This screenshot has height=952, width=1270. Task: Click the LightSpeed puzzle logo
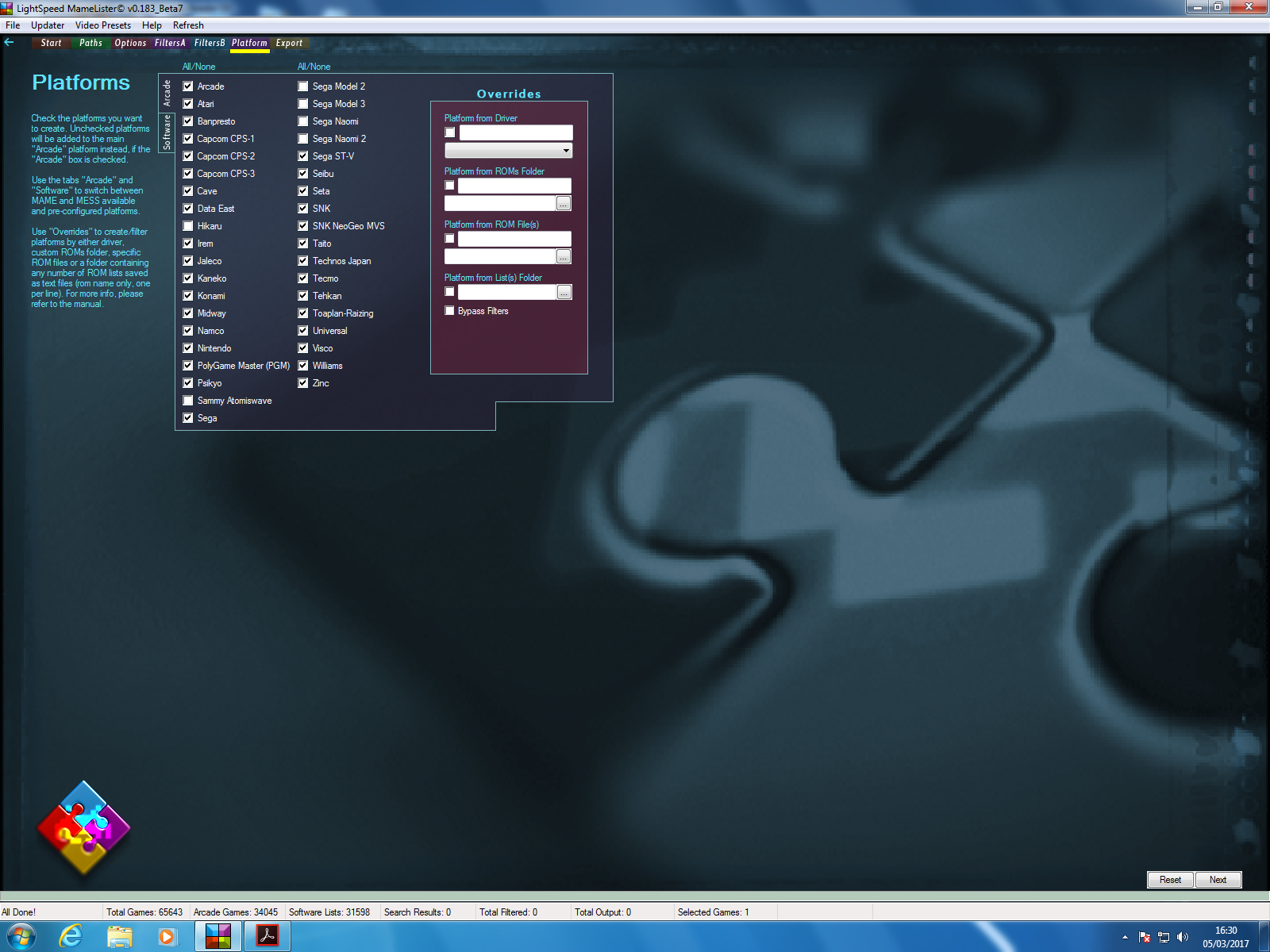point(83,827)
